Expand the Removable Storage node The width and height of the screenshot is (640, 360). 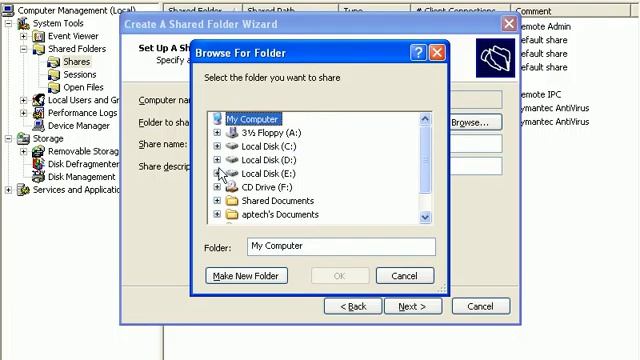[23, 151]
